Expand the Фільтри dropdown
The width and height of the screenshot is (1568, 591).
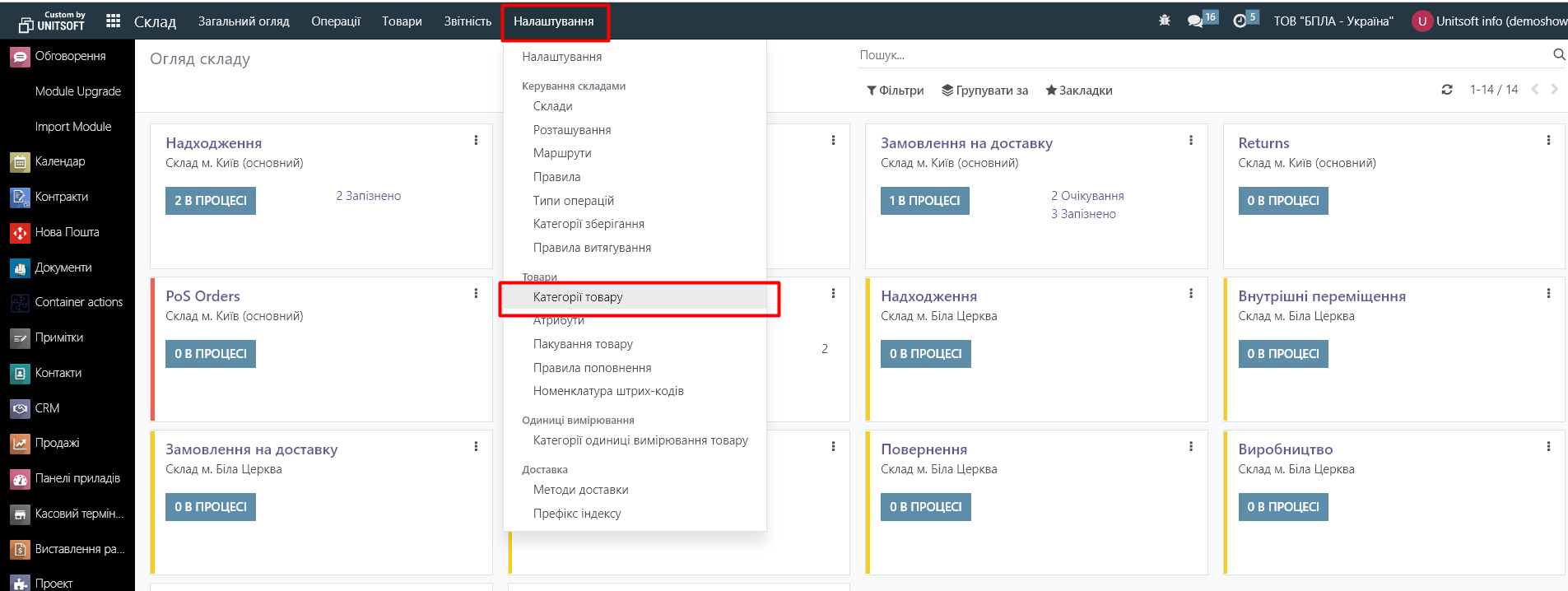[895, 91]
